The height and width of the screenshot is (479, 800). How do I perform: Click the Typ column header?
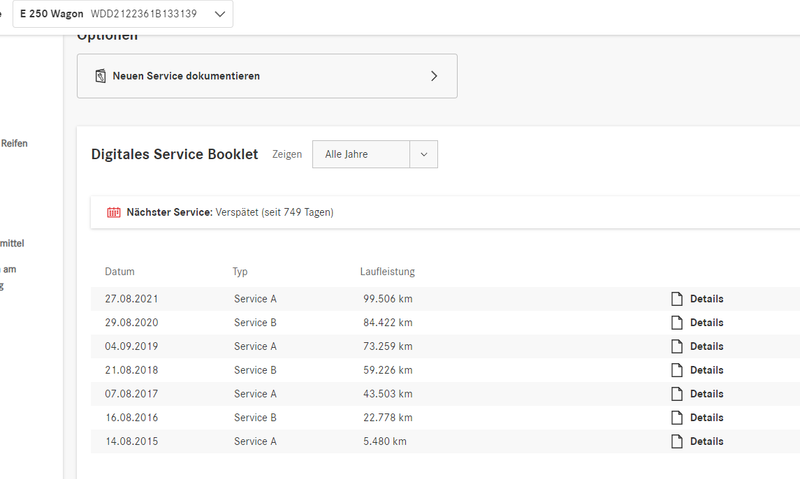click(240, 271)
